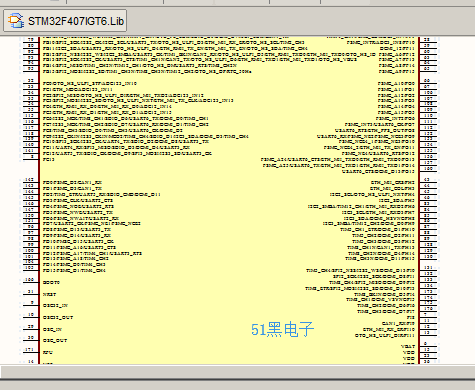
Task: Select the OSC32_OUT pin label
Action: point(58,317)
